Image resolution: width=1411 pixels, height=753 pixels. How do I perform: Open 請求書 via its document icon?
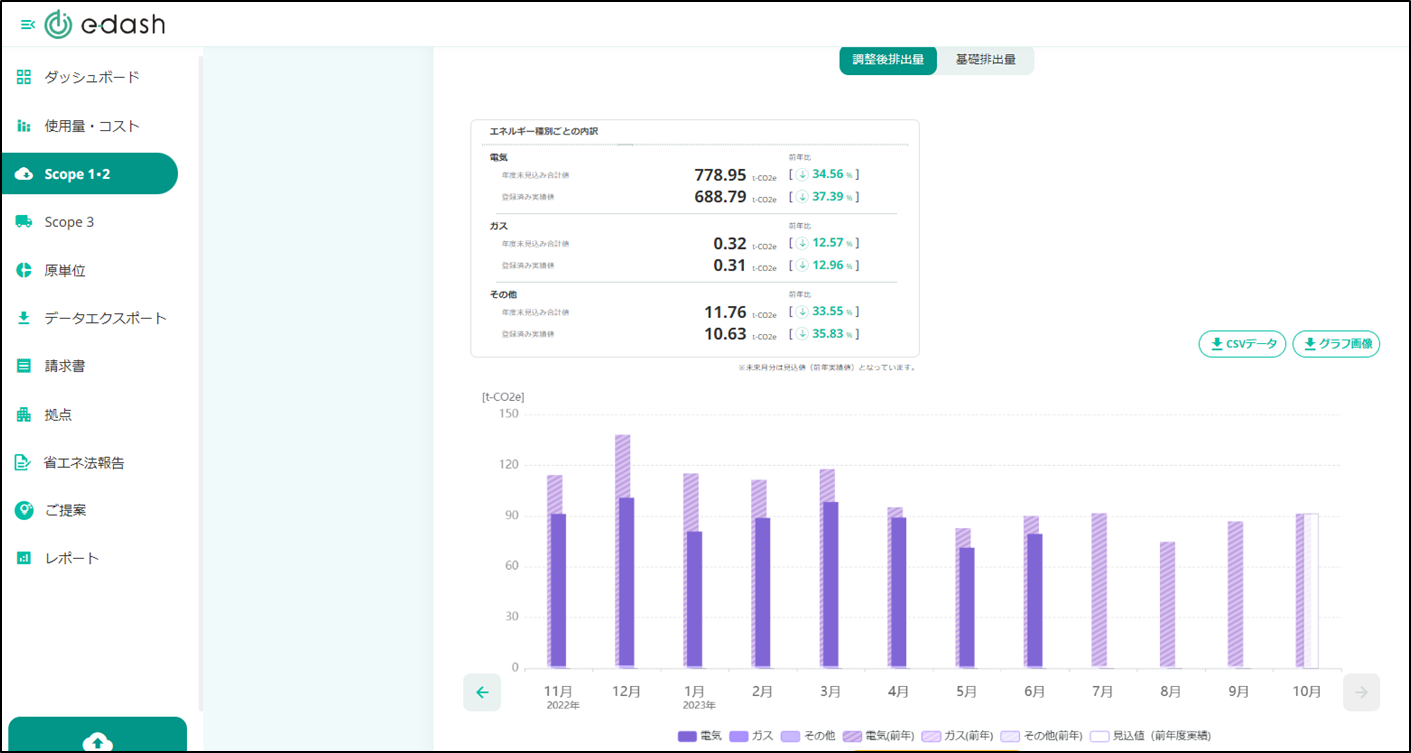pyautogui.click(x=24, y=366)
